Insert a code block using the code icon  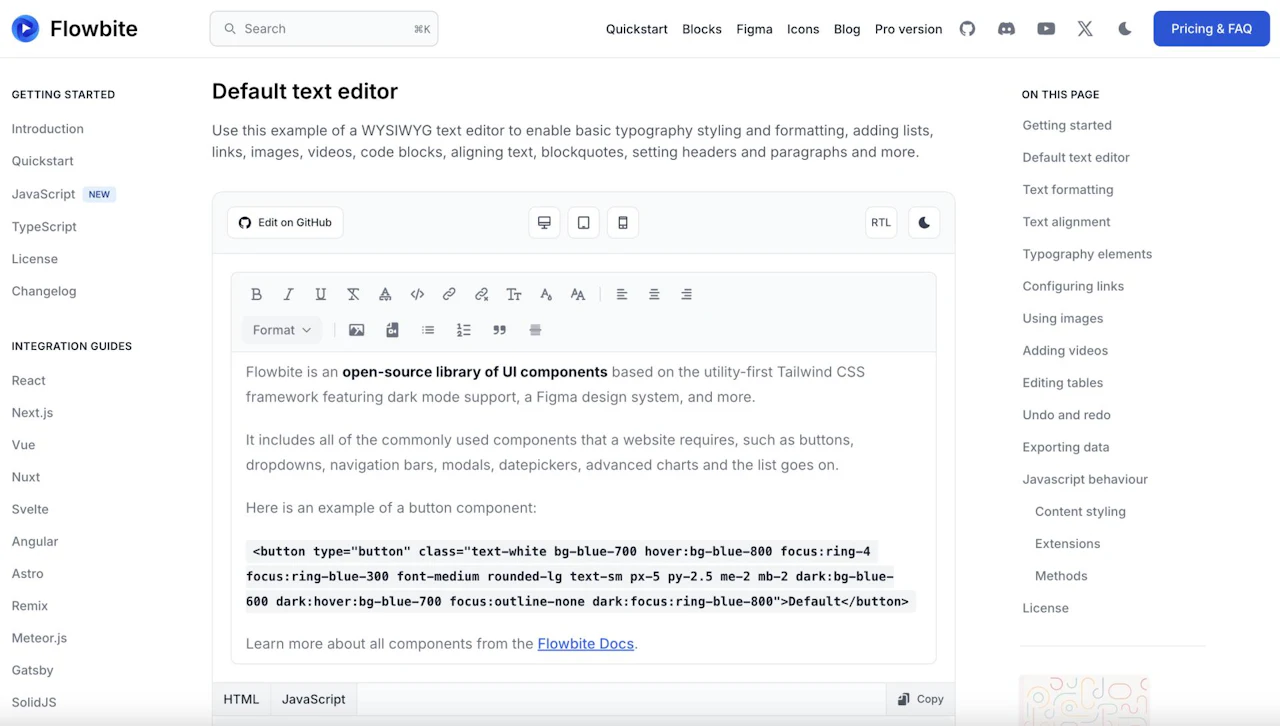click(x=417, y=294)
